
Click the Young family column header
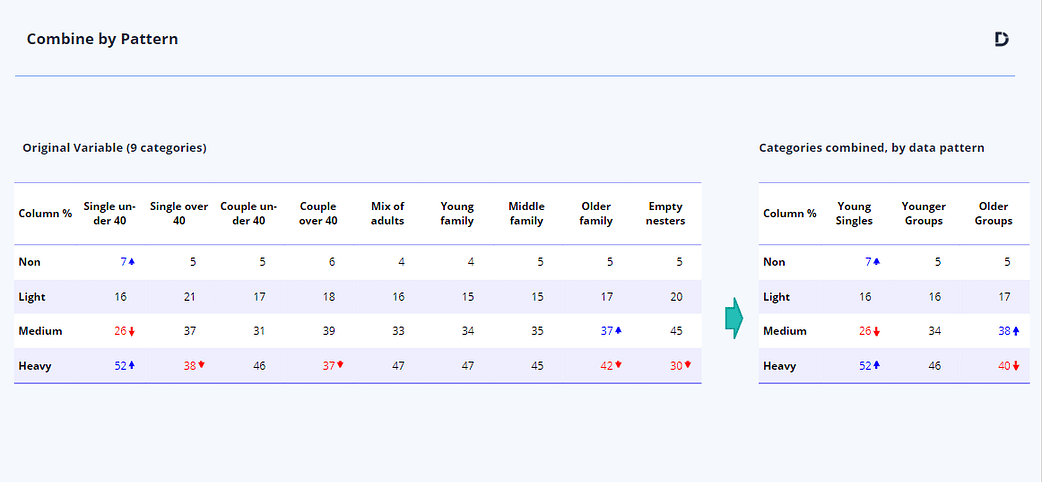(456, 214)
